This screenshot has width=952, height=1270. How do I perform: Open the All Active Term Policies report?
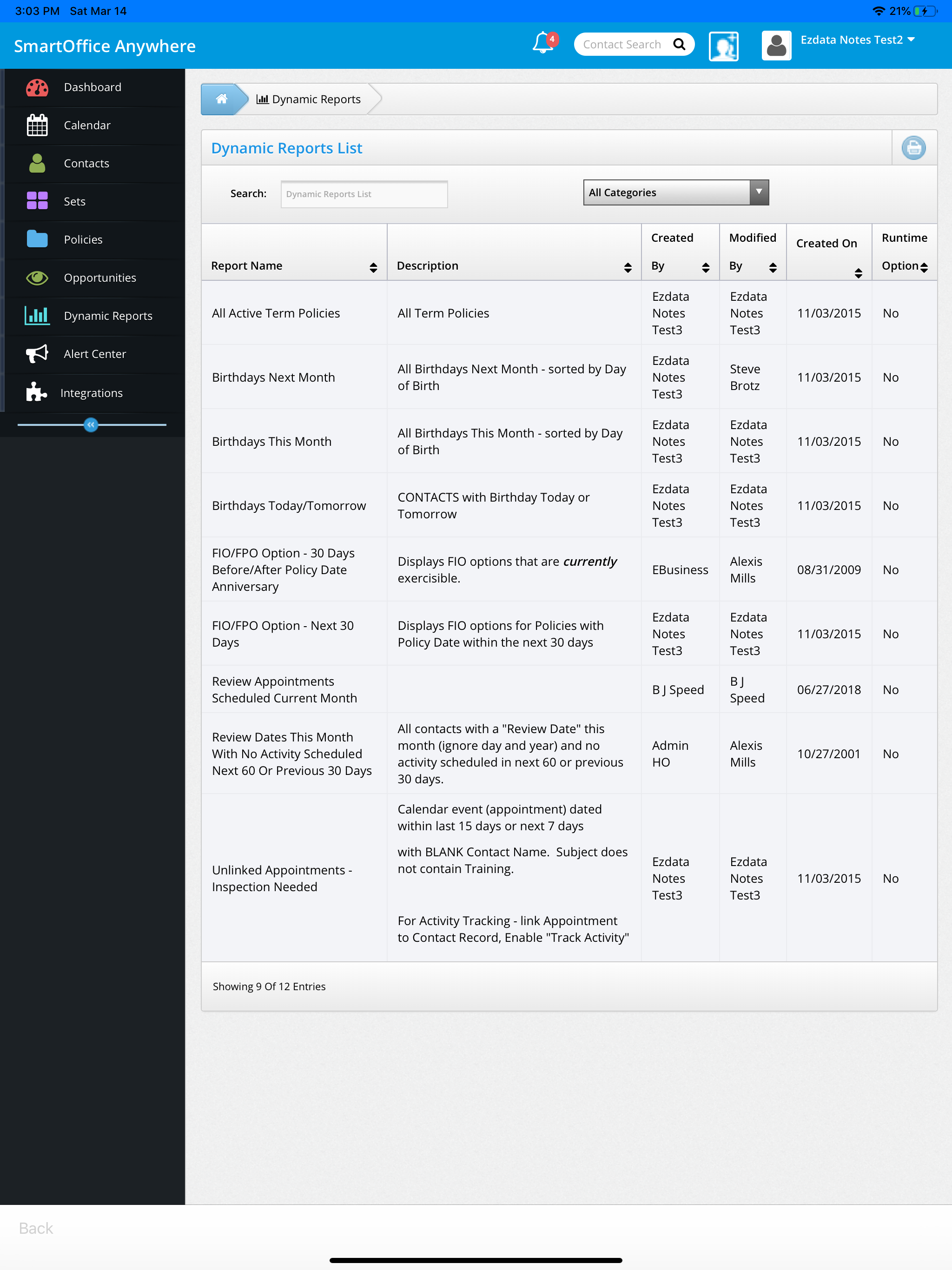(x=276, y=313)
